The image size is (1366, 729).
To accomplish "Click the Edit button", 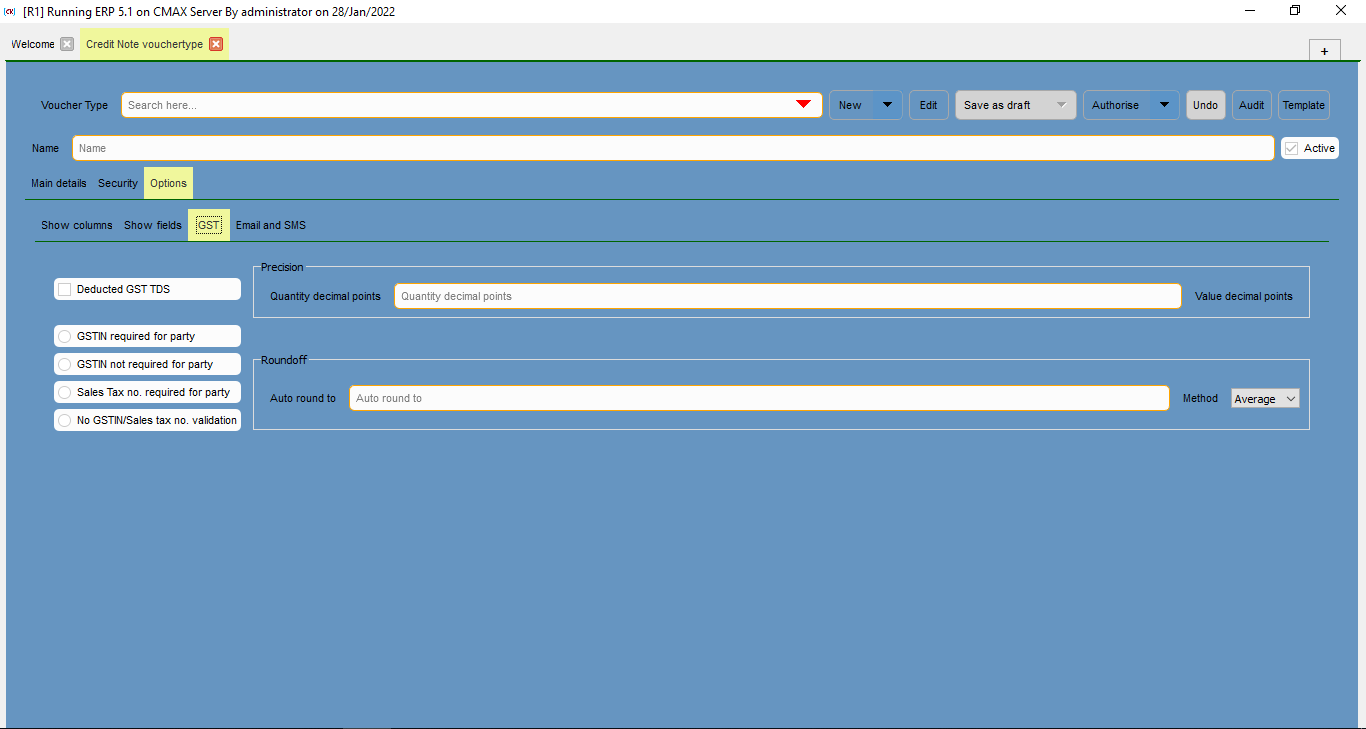I will click(x=928, y=105).
